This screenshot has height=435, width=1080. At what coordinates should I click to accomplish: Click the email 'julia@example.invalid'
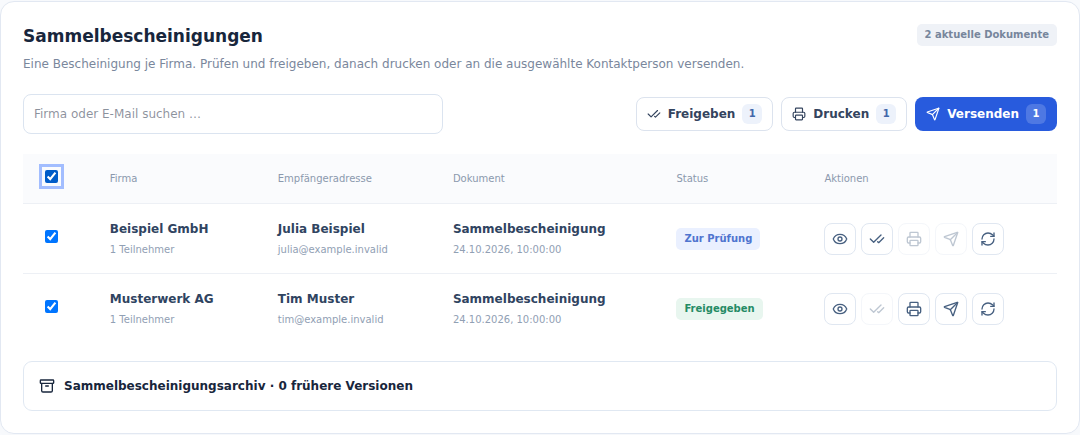(x=333, y=249)
